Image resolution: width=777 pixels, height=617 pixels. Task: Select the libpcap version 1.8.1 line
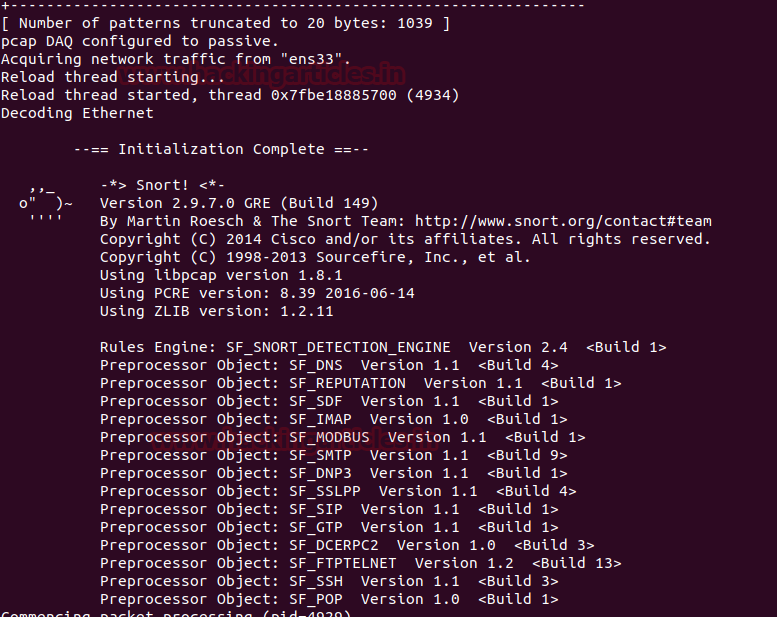(221, 275)
